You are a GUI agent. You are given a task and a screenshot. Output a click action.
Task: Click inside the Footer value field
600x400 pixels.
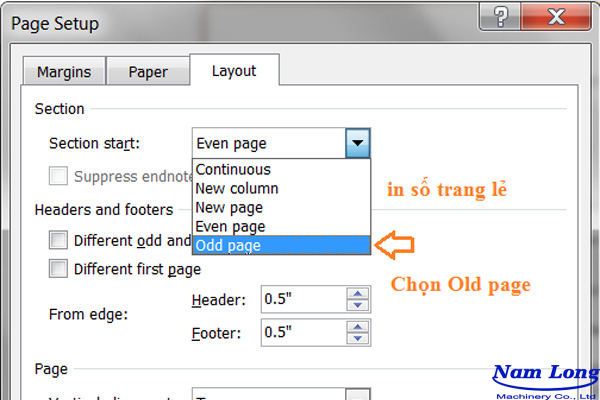[x=300, y=331]
